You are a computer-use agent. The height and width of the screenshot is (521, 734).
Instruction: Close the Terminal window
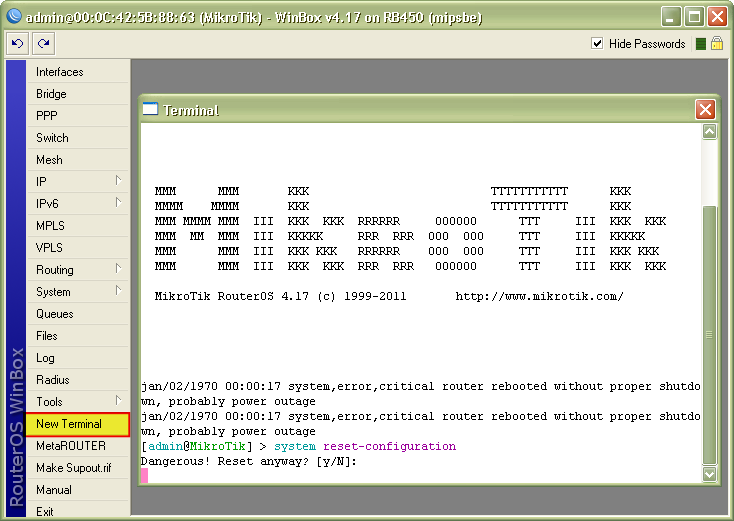(705, 110)
